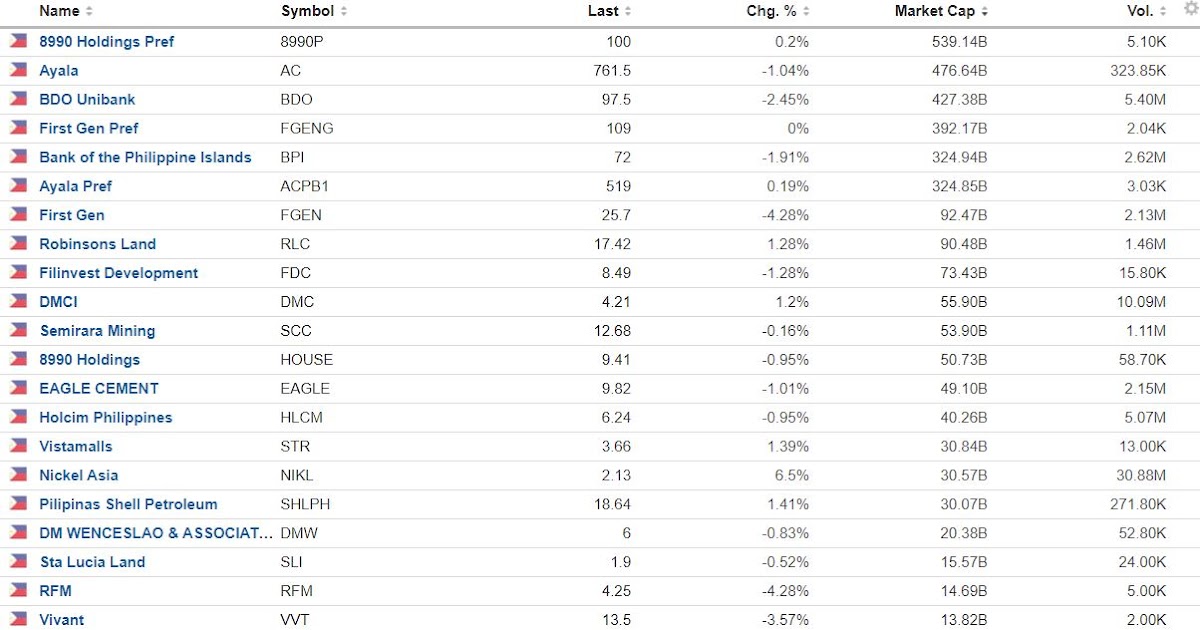Screen dimensions: 1200x630
Task: Click the flag icon beside Vivant
Action: (20, 620)
